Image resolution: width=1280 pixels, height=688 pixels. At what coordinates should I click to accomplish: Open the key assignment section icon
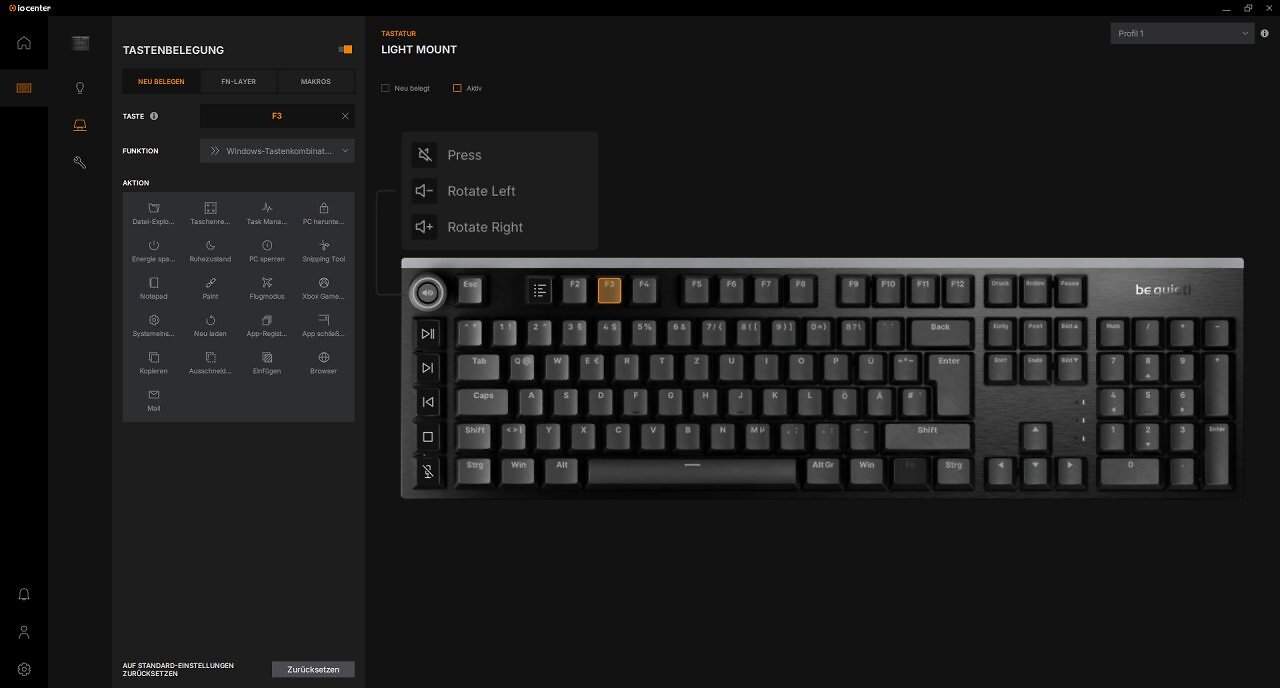pyautogui.click(x=80, y=125)
